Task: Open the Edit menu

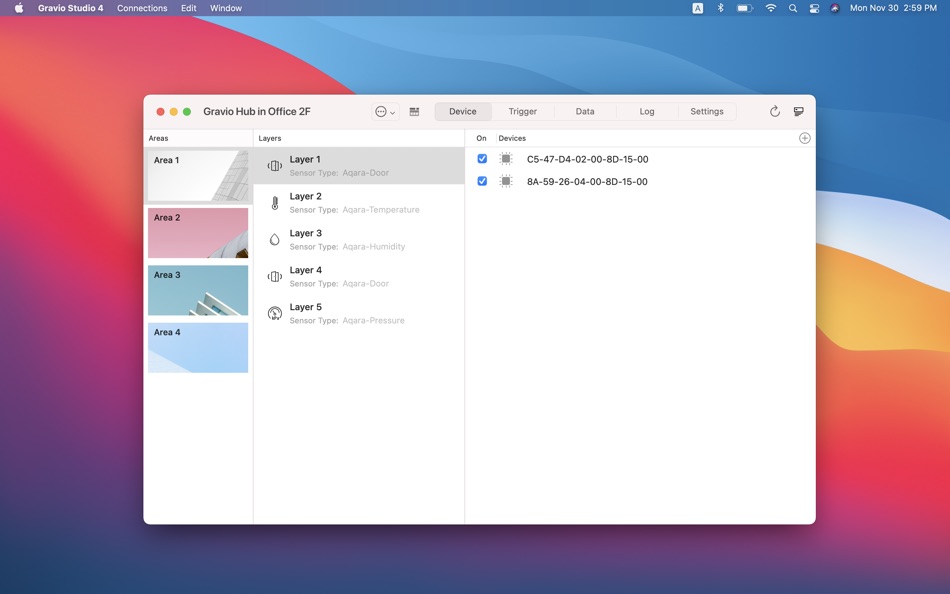Action: click(x=188, y=8)
